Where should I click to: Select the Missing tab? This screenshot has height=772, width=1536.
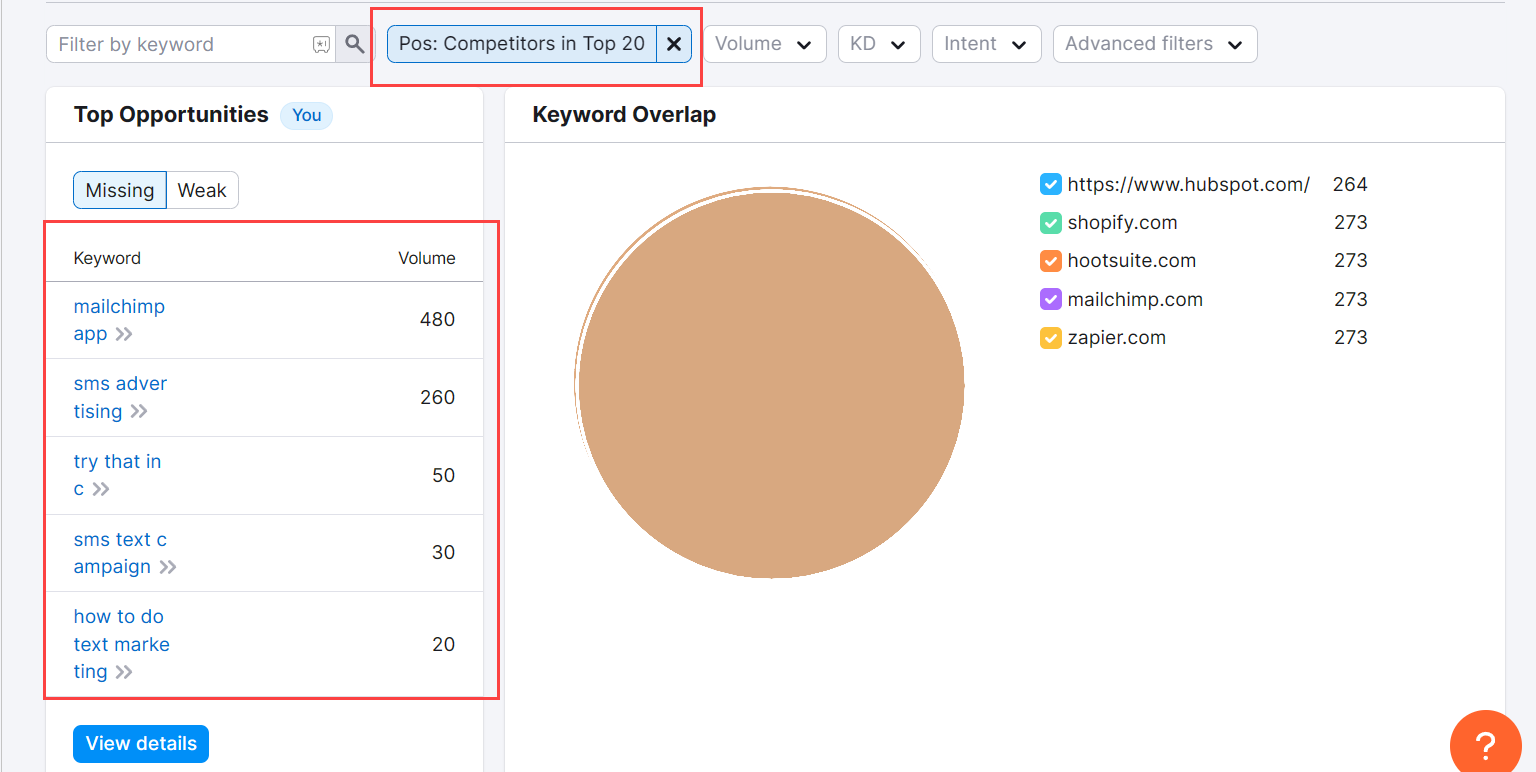[120, 190]
